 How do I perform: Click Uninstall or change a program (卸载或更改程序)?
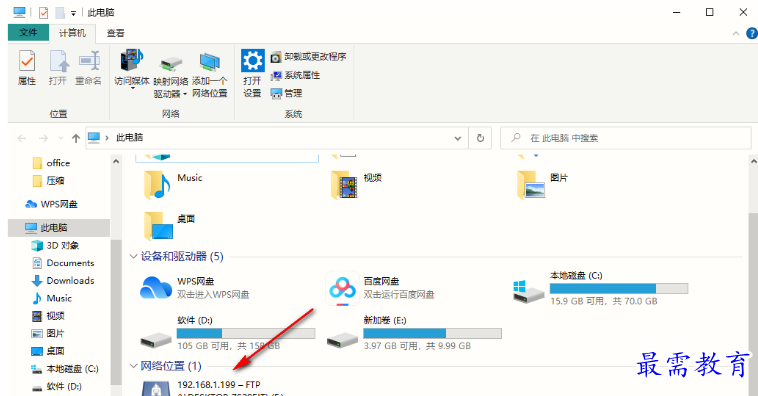[308, 57]
